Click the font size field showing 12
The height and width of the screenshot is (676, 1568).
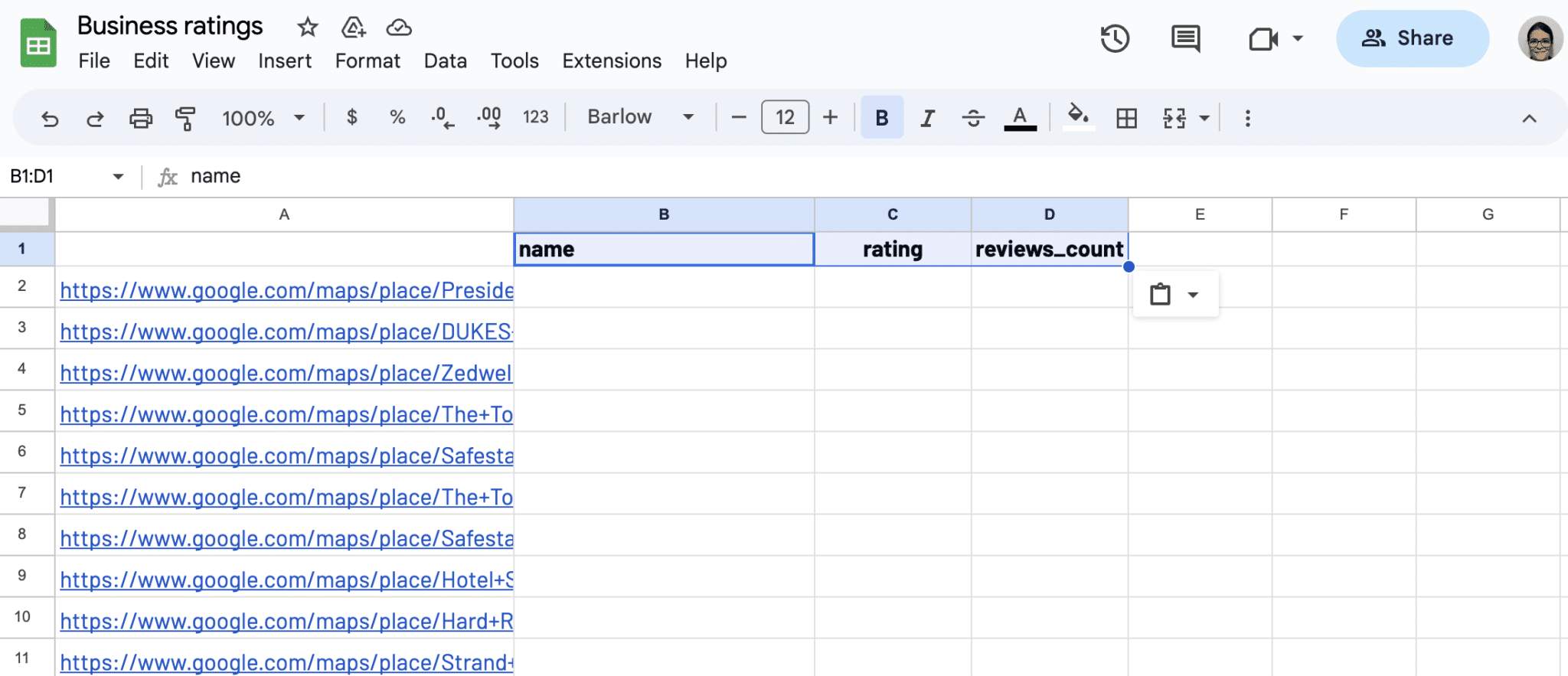coord(785,117)
